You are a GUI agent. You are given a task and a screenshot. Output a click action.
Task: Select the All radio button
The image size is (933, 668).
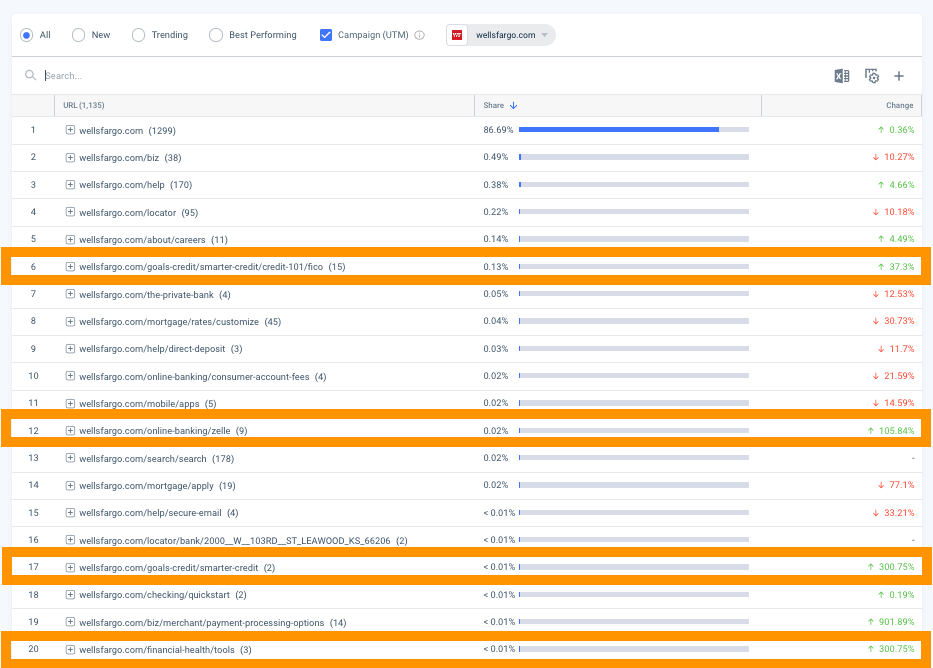[x=26, y=35]
